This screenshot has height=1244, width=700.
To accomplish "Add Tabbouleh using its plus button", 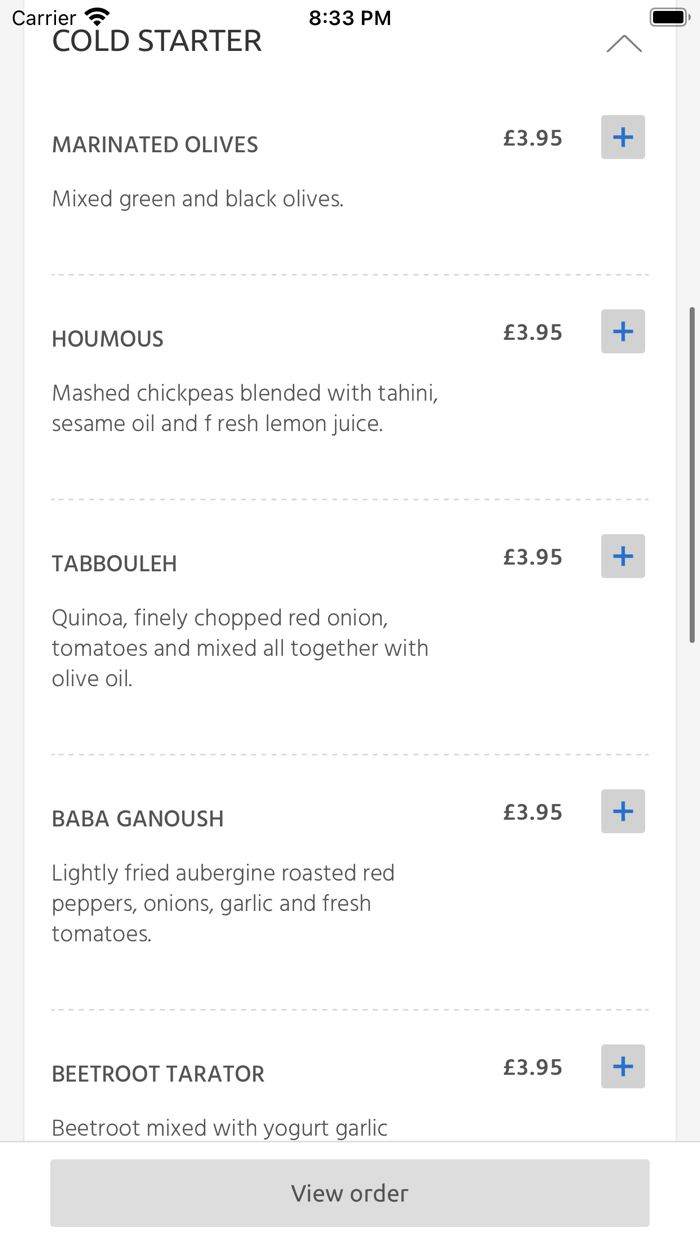I will click(x=622, y=556).
